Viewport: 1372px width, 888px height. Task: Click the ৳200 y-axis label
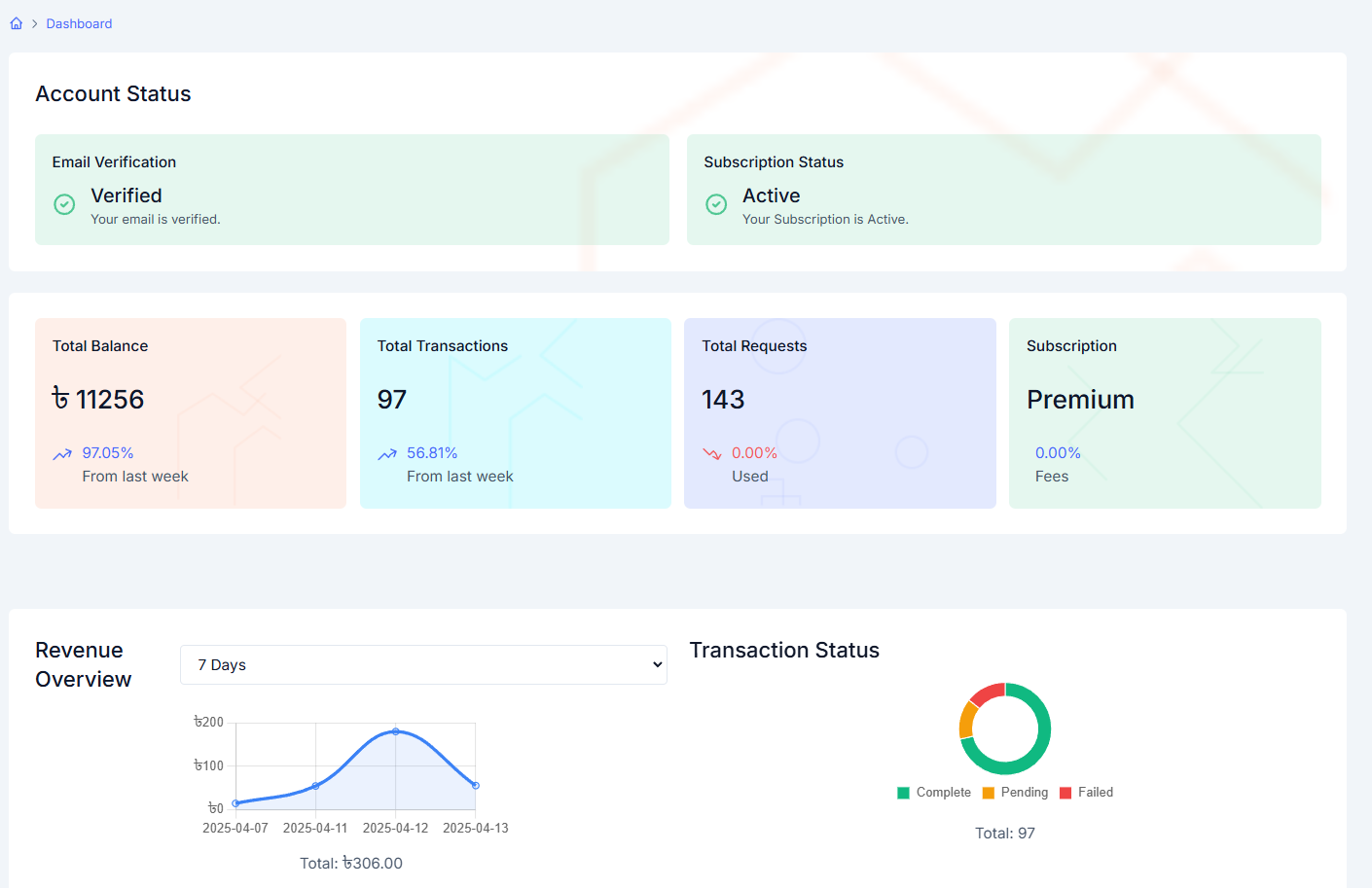(208, 722)
